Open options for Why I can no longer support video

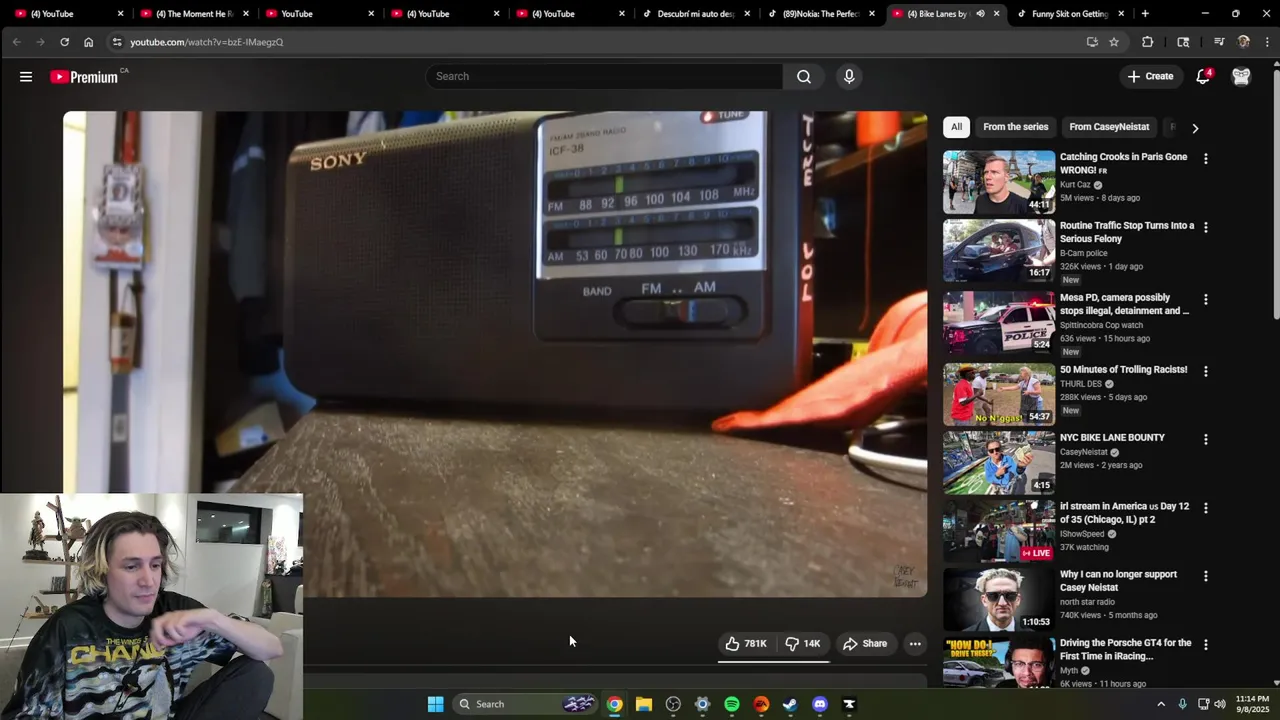tap(1205, 576)
